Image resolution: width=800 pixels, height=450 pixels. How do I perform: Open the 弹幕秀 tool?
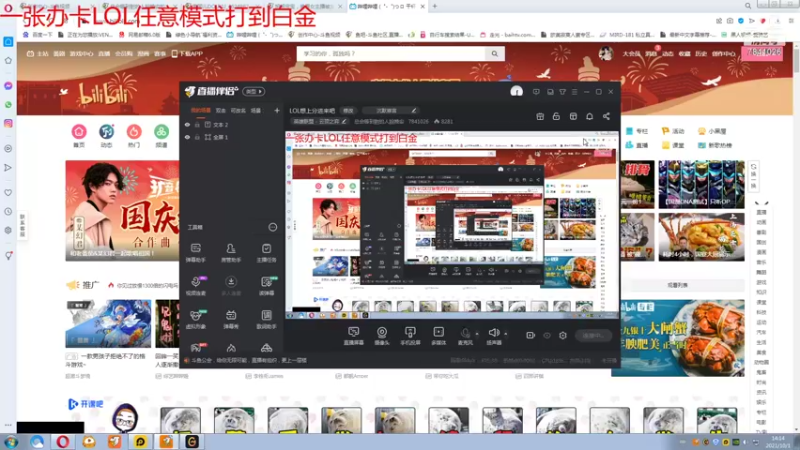point(231,319)
